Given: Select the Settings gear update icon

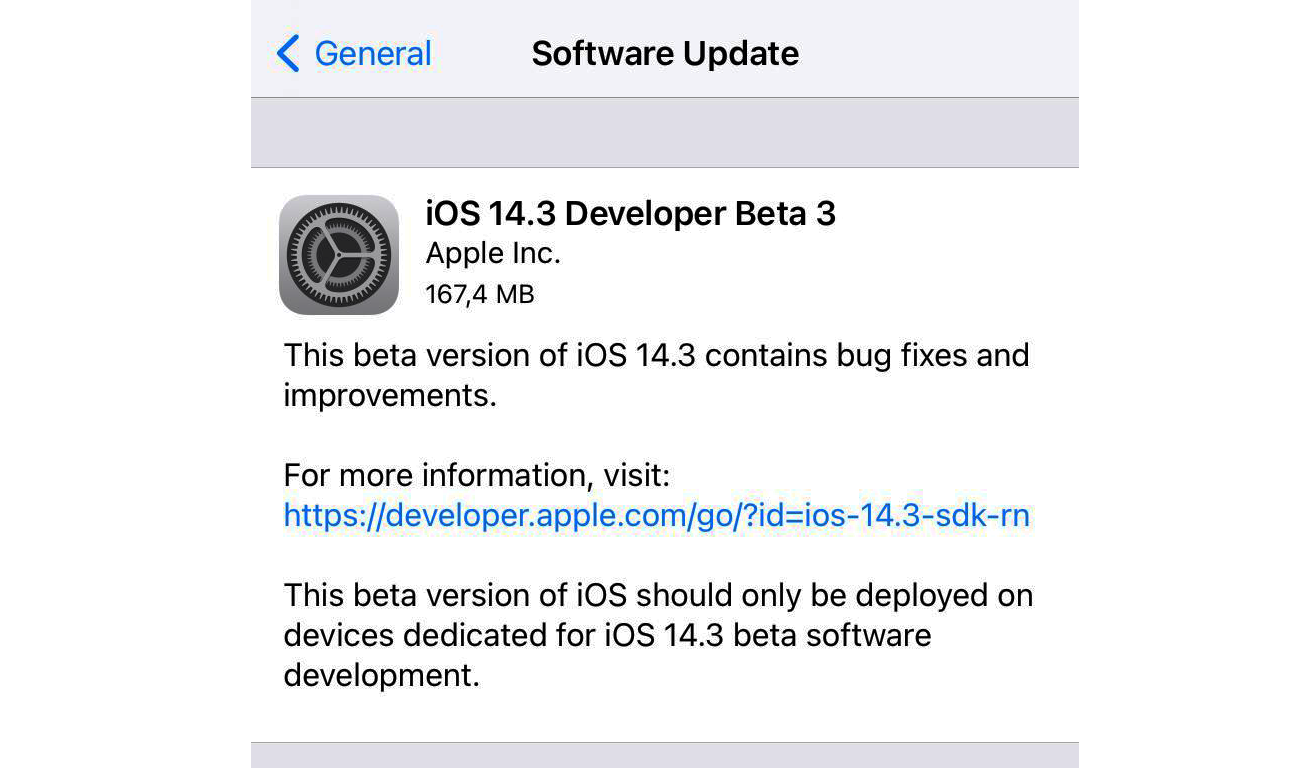Looking at the screenshot, I should coord(339,255).
